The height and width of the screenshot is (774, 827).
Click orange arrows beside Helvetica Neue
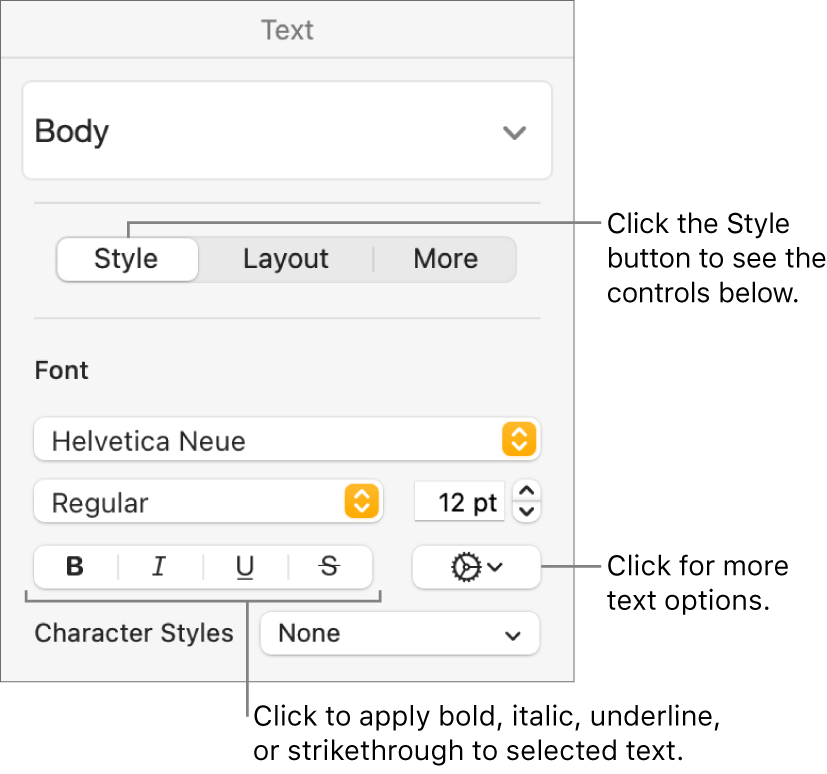[x=519, y=440]
